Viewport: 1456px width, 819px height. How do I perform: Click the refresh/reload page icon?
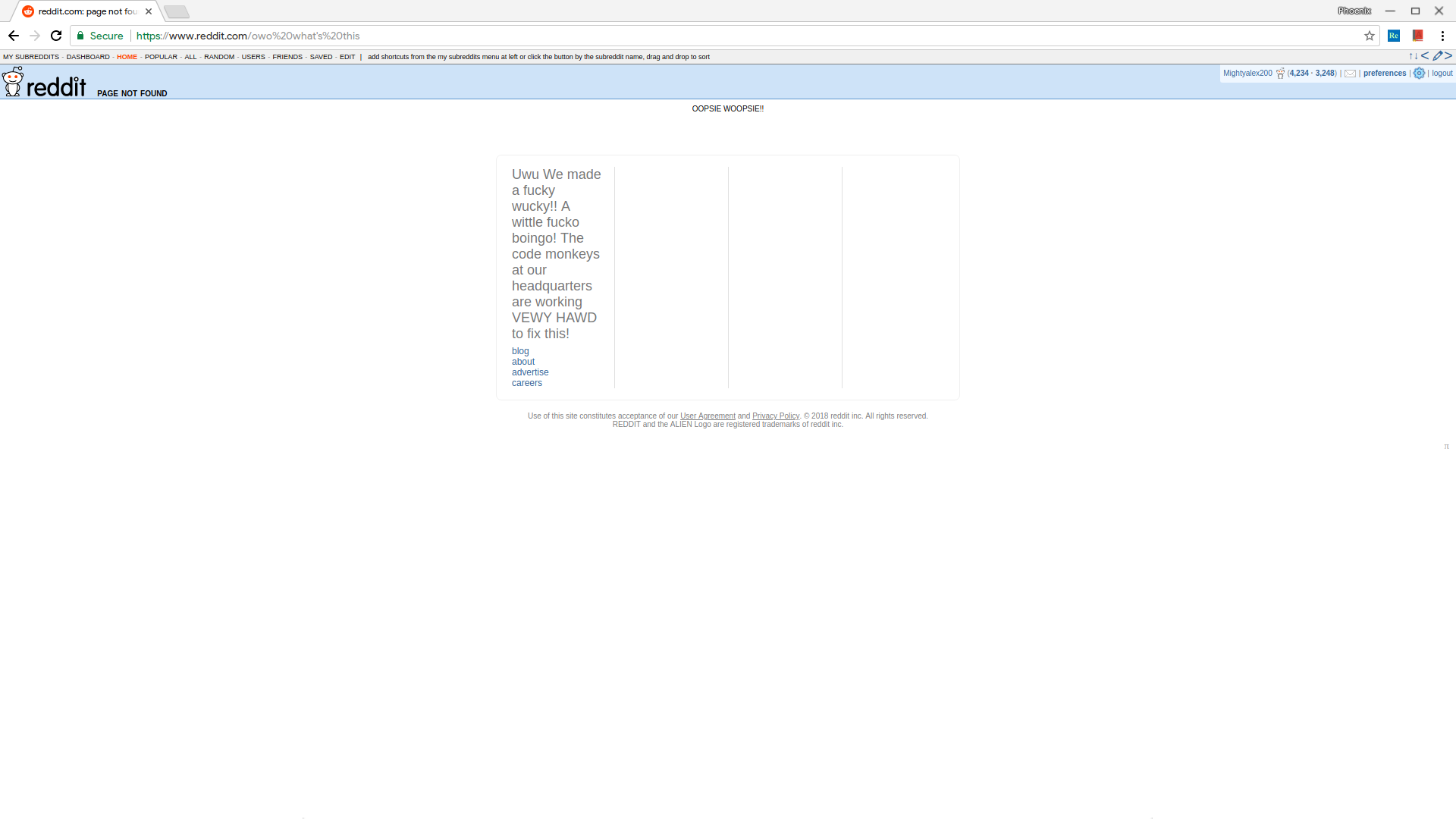coord(56,35)
